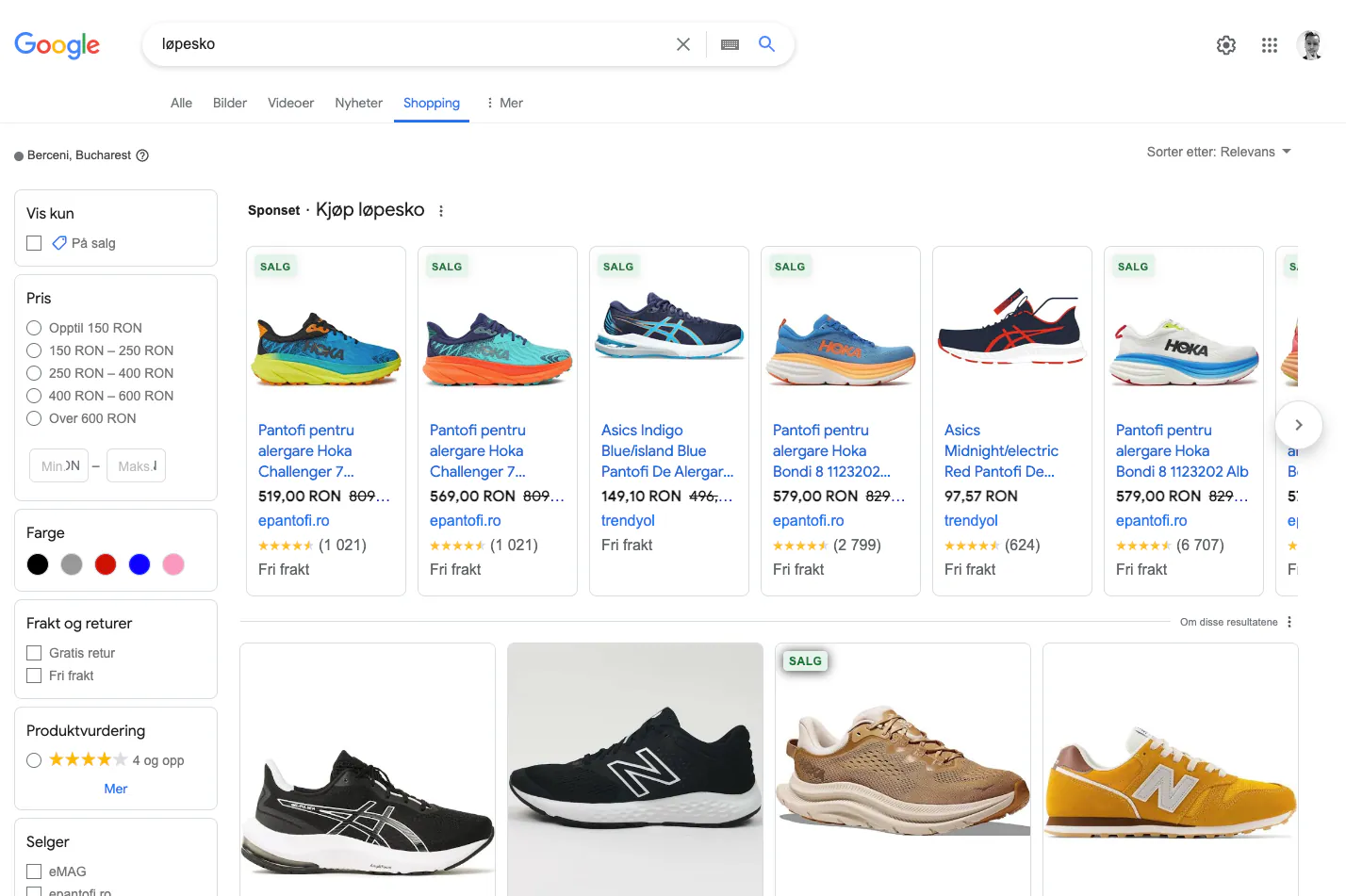Image resolution: width=1346 pixels, height=896 pixels.
Task: Open the Hoka Challenger 7 listing priced 569,00 RON
Action: 478,450
